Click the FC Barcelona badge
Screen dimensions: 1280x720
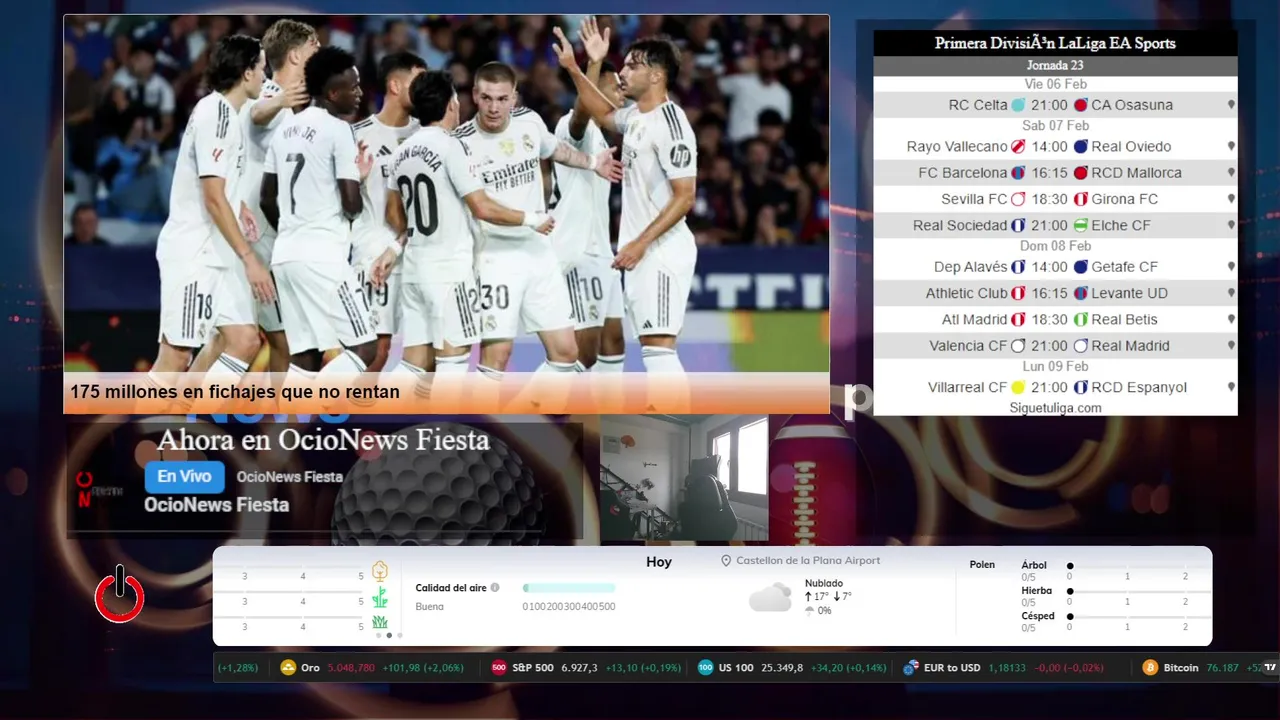1018,173
